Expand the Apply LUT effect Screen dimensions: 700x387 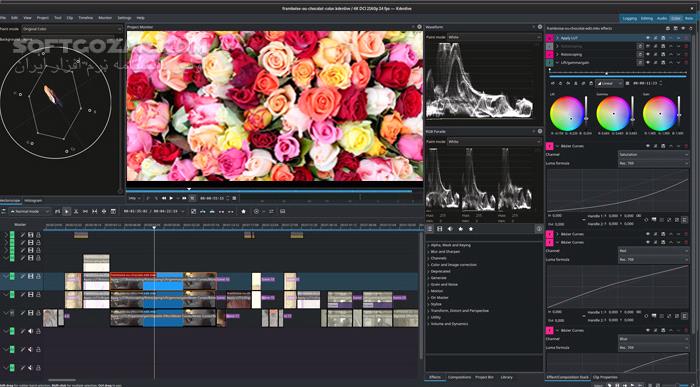pyautogui.click(x=558, y=38)
